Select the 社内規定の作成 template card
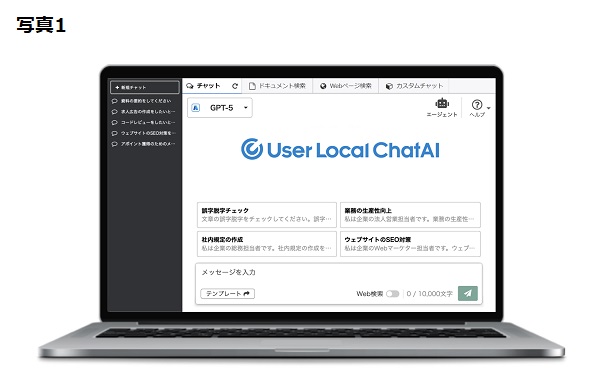Screen dimensions: 600x382 267,244
